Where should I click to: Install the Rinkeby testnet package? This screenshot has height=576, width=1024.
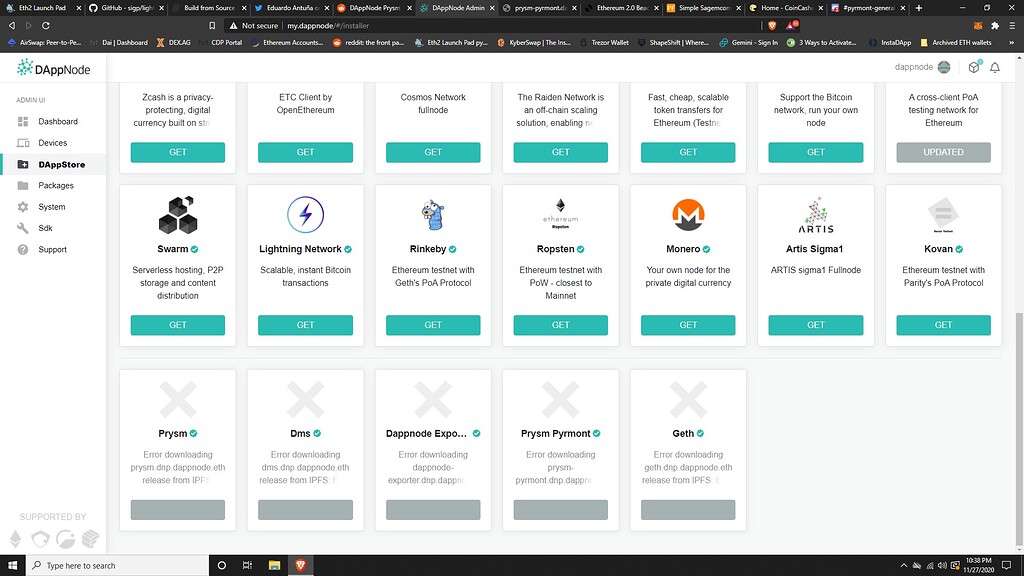[x=433, y=325]
